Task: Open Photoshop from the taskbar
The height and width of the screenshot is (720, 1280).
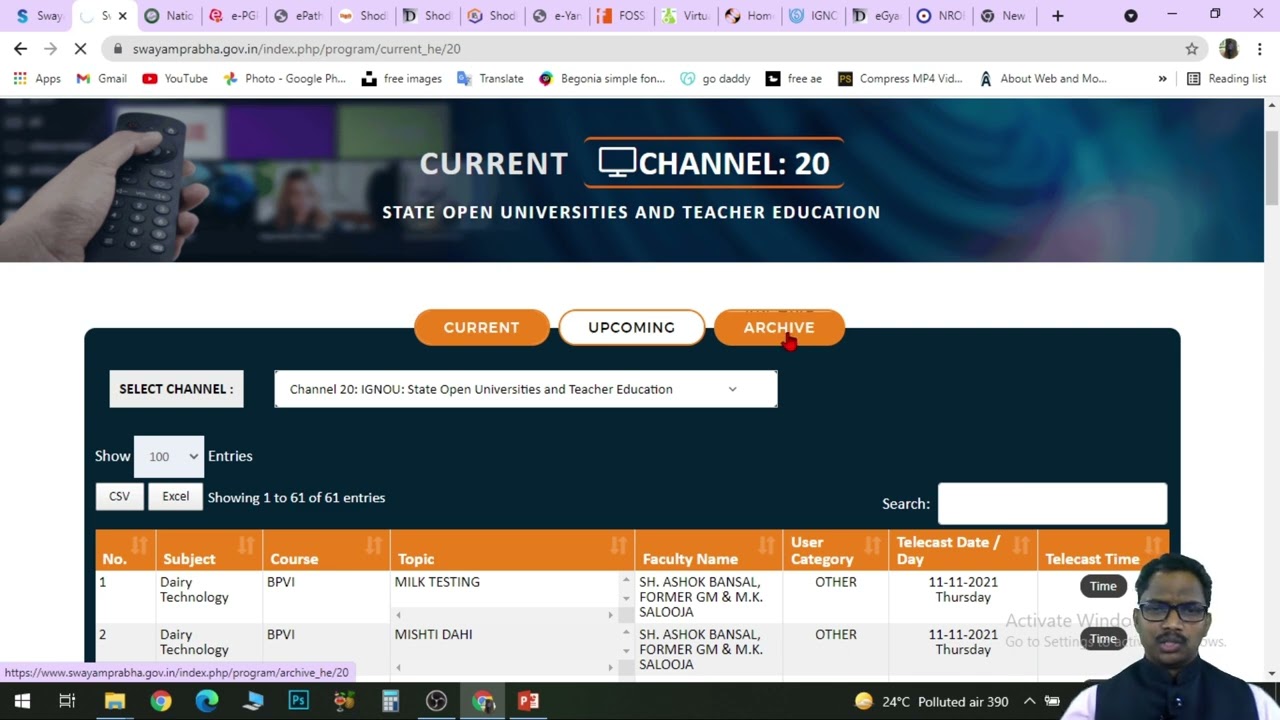Action: coord(298,701)
